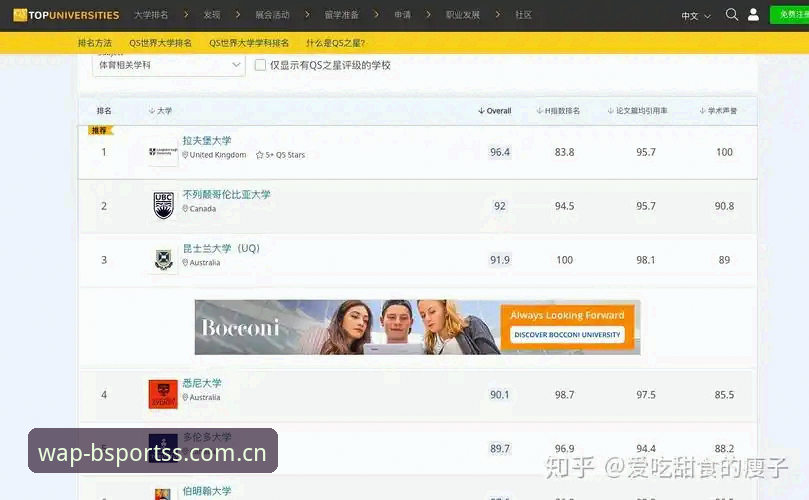
Task: Click the United Kingdom location text
Action: click(218, 155)
